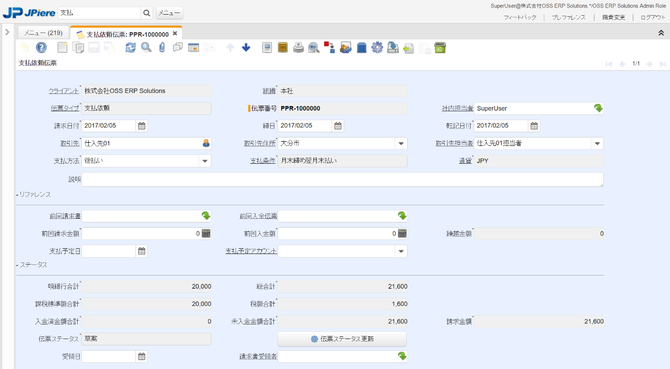The image size is (670, 369).
Task: Open calculator for 前回請求金額 field
Action: [x=206, y=234]
